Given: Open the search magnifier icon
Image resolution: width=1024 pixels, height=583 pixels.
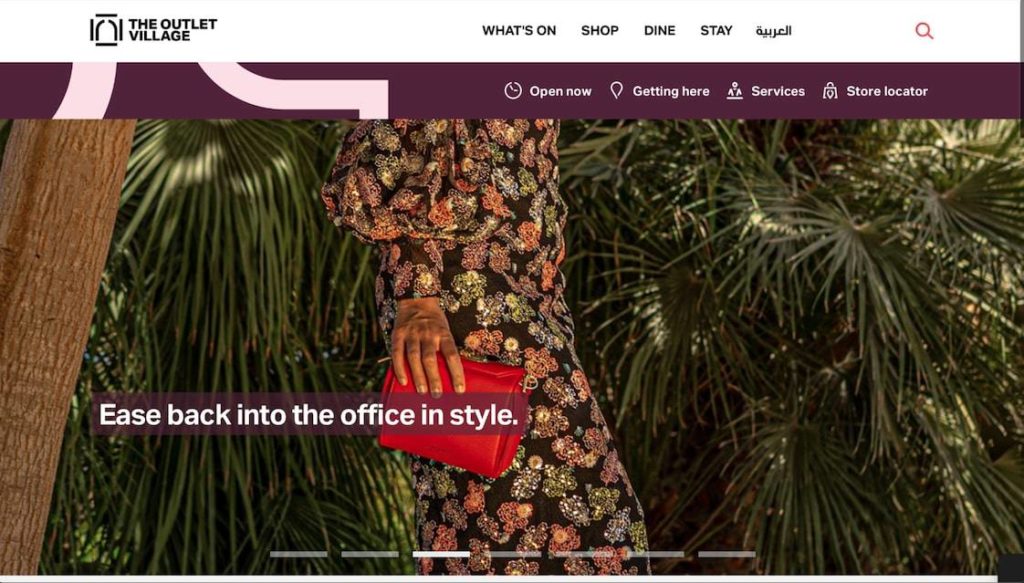Looking at the screenshot, I should point(924,31).
